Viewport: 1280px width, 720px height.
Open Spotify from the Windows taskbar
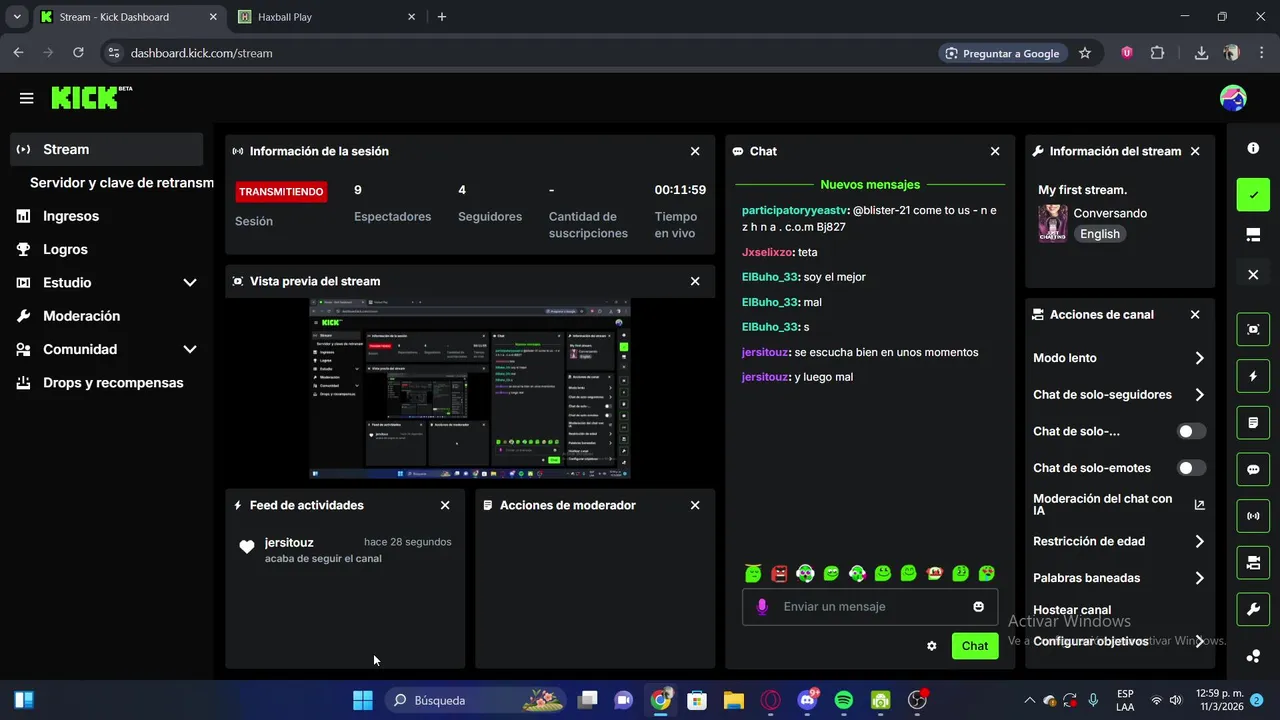pos(843,700)
